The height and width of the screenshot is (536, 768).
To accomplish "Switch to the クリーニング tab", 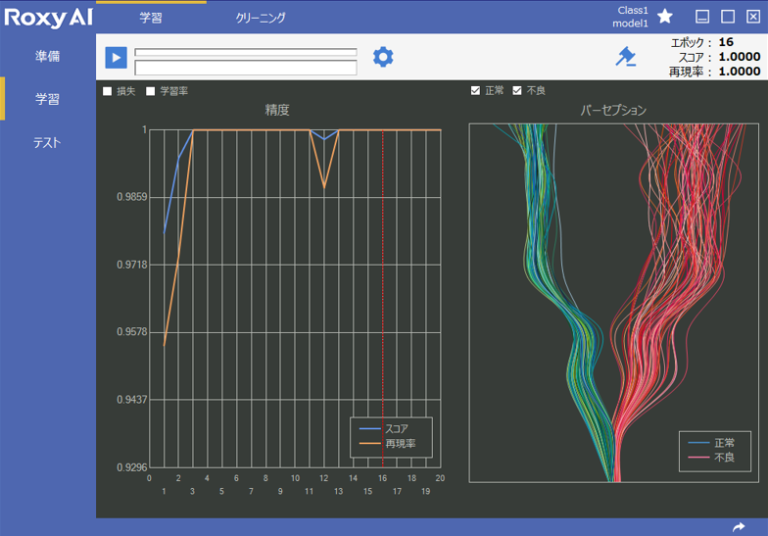I will pos(260,18).
